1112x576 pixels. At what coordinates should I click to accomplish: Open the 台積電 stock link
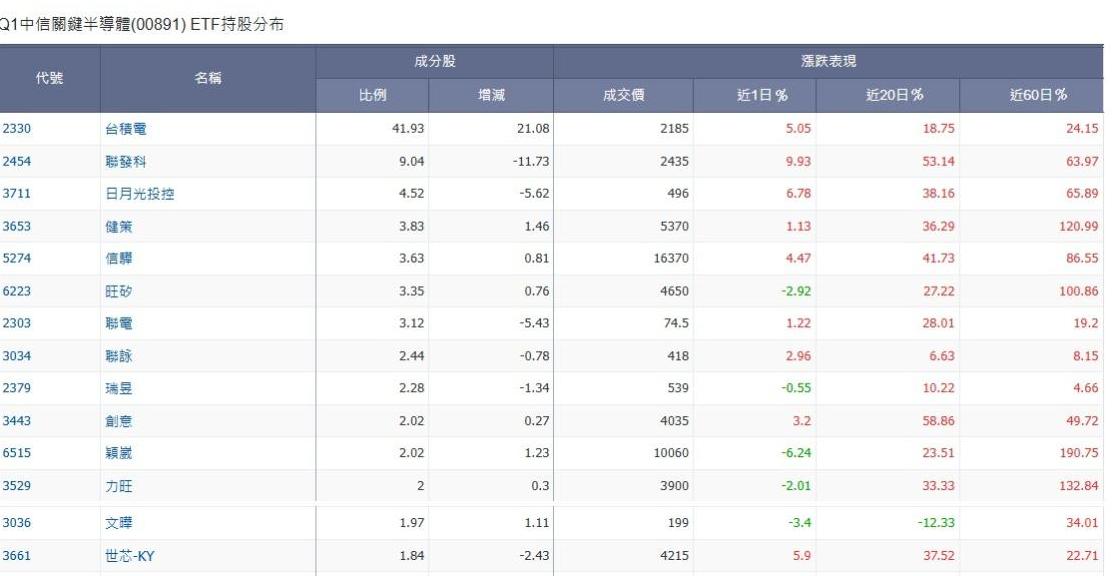pos(125,129)
